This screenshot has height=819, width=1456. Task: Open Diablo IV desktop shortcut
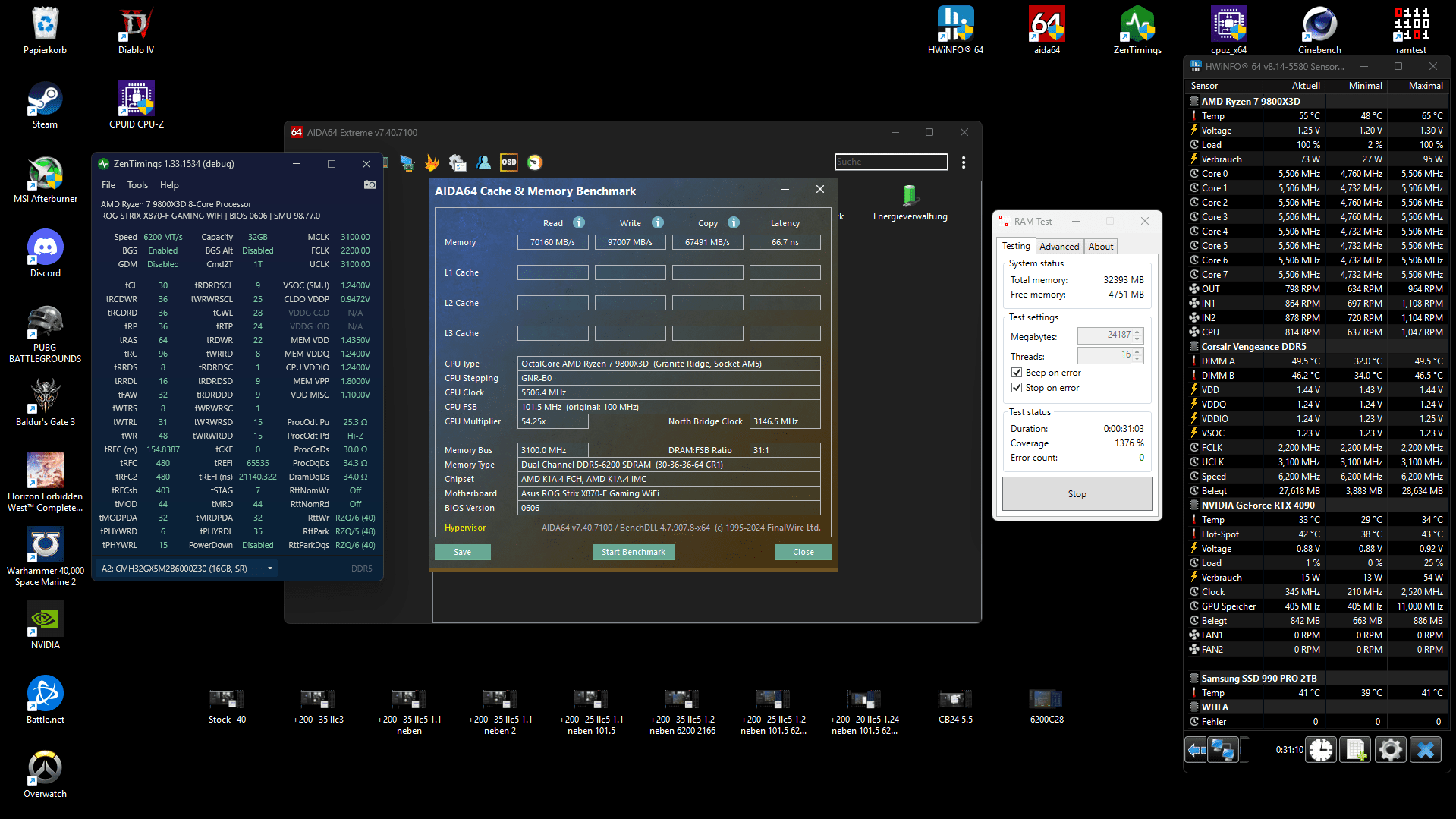(x=136, y=30)
